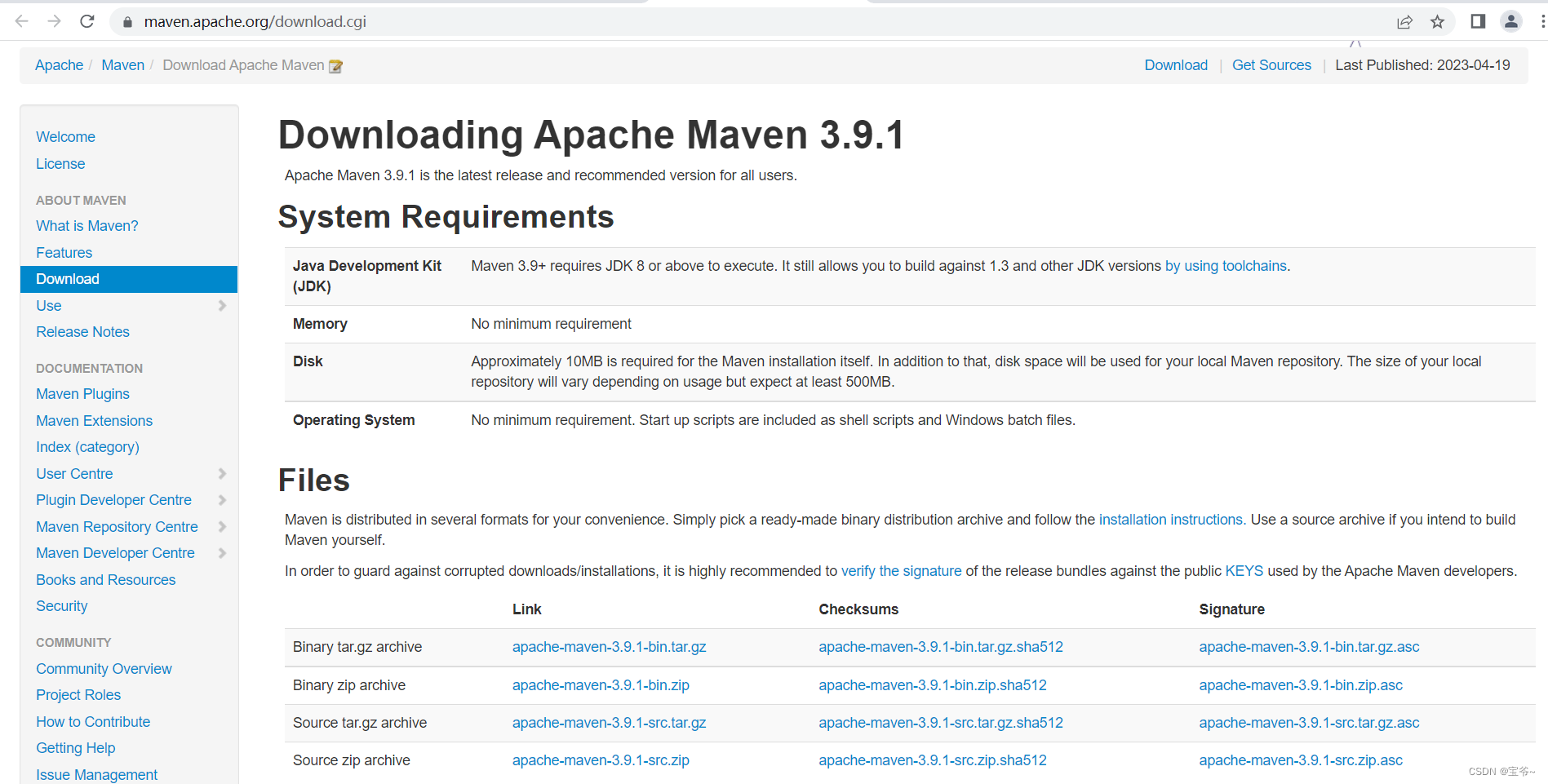Open the Maven breadcrumb link
Viewport: 1548px width, 784px height.
coord(122,65)
